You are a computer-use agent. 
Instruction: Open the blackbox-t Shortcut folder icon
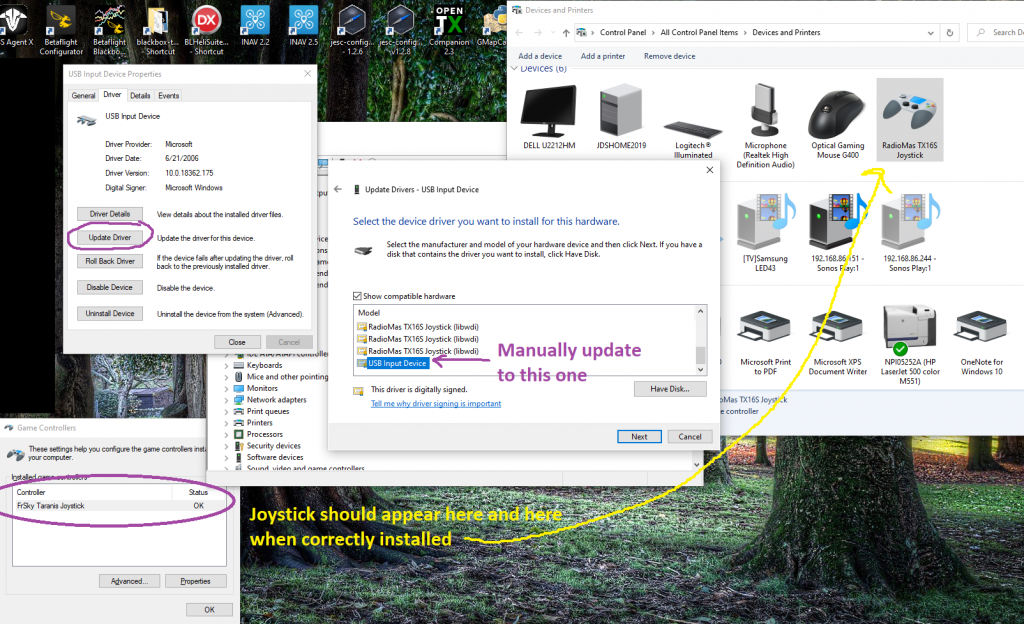pos(157,30)
